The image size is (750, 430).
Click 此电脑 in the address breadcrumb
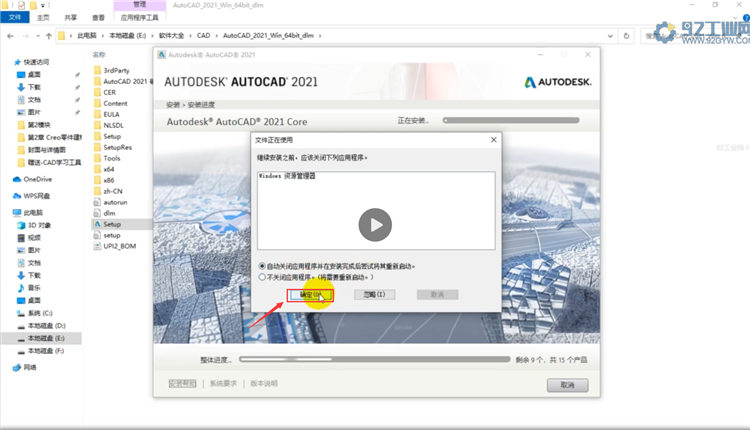(x=87, y=35)
